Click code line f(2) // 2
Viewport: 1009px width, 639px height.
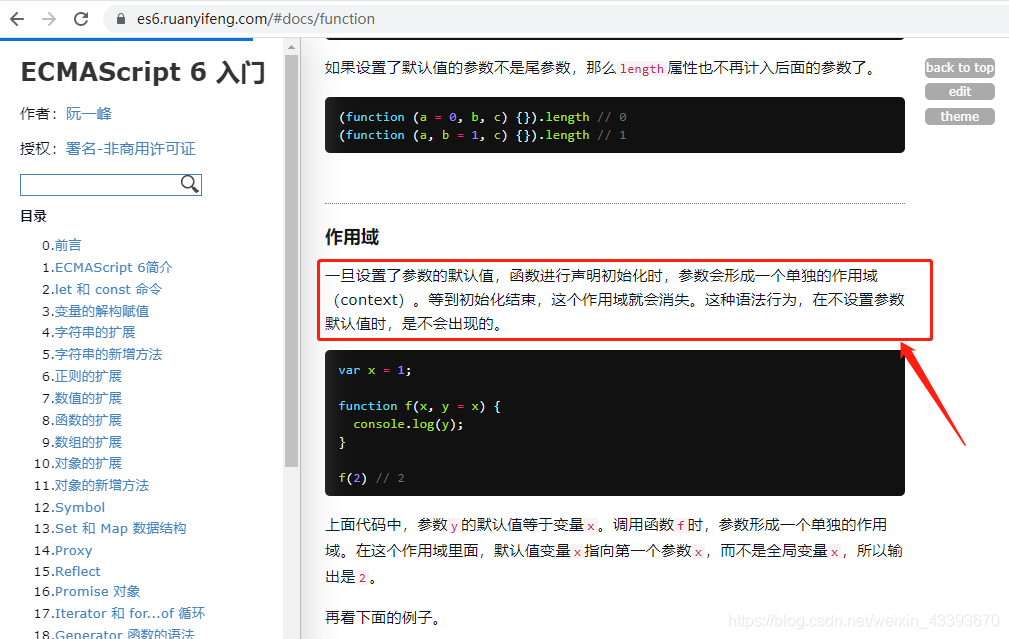[371, 478]
